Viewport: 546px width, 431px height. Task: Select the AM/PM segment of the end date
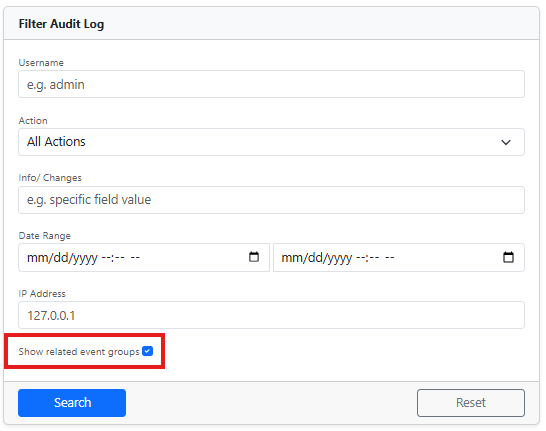[x=390, y=258]
